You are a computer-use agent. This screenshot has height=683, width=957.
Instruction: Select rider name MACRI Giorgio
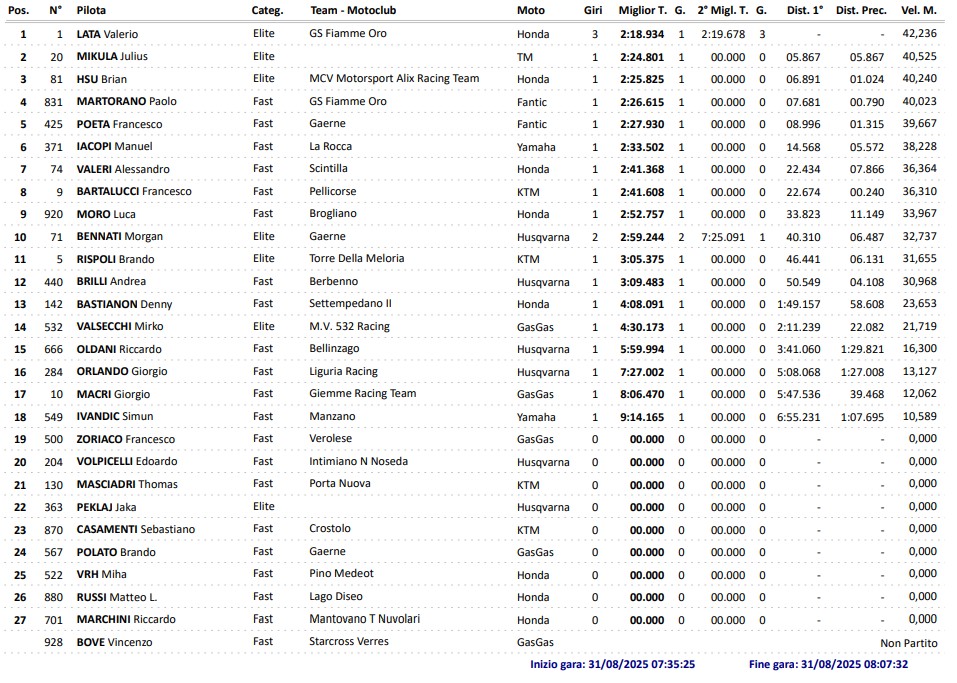114,395
